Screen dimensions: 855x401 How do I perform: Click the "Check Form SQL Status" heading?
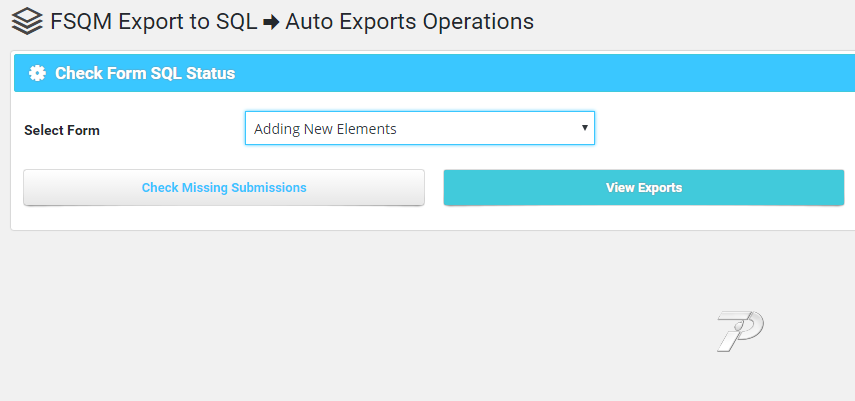(x=145, y=73)
